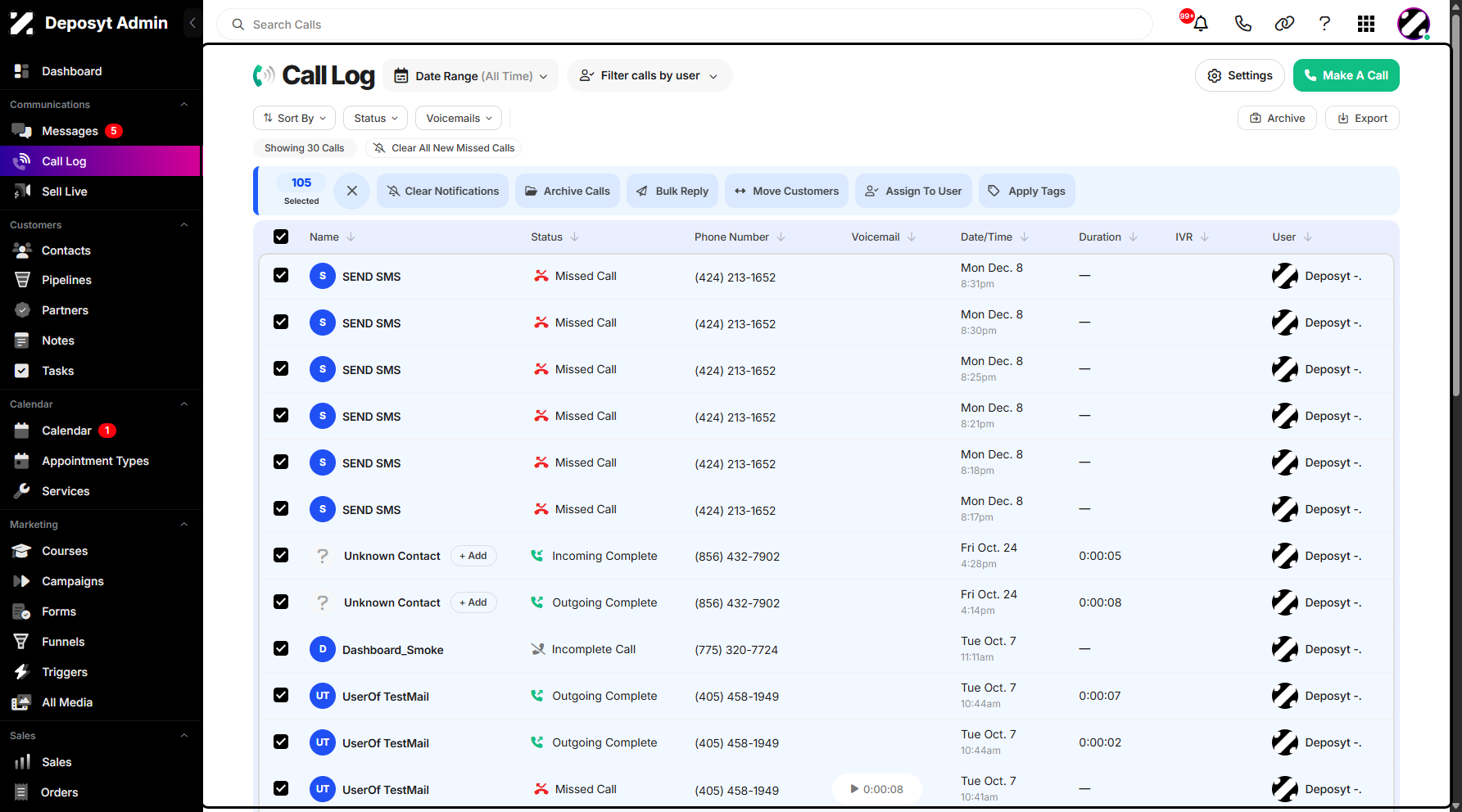Click Archive Calls bulk action
Viewport: 1462px width, 812px height.
point(568,191)
